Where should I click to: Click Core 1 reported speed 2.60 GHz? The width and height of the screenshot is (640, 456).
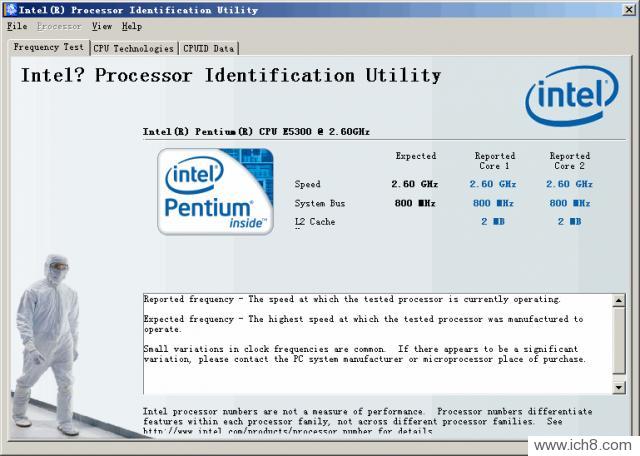493,184
